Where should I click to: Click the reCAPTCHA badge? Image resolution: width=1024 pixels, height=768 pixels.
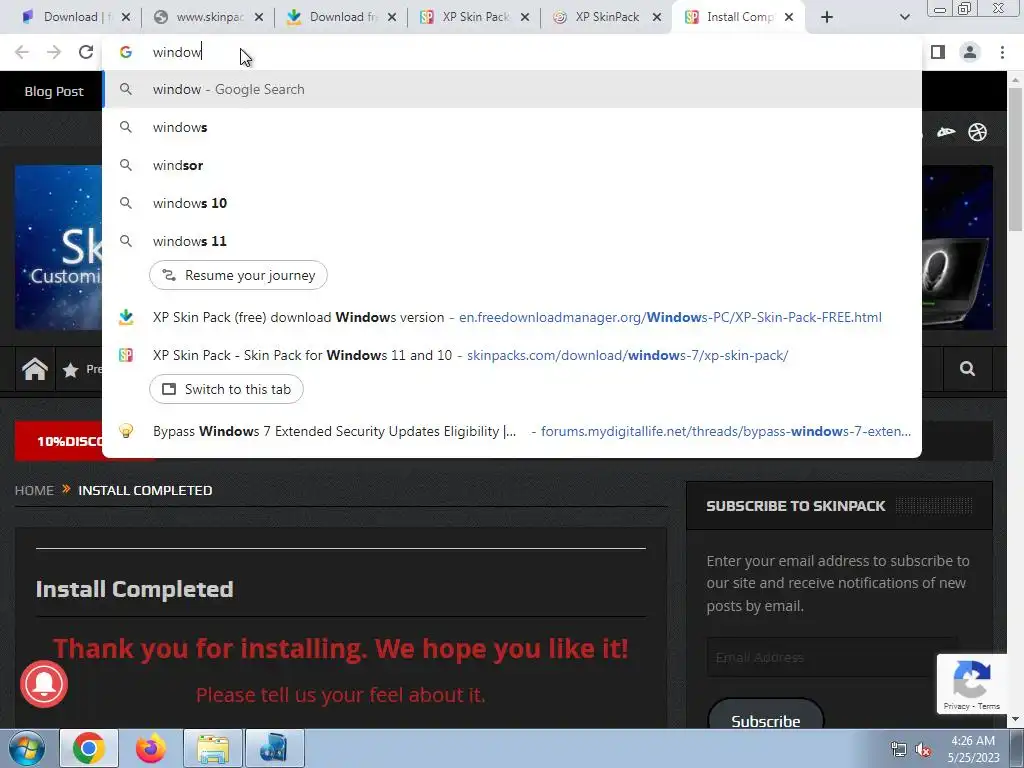tap(972, 684)
